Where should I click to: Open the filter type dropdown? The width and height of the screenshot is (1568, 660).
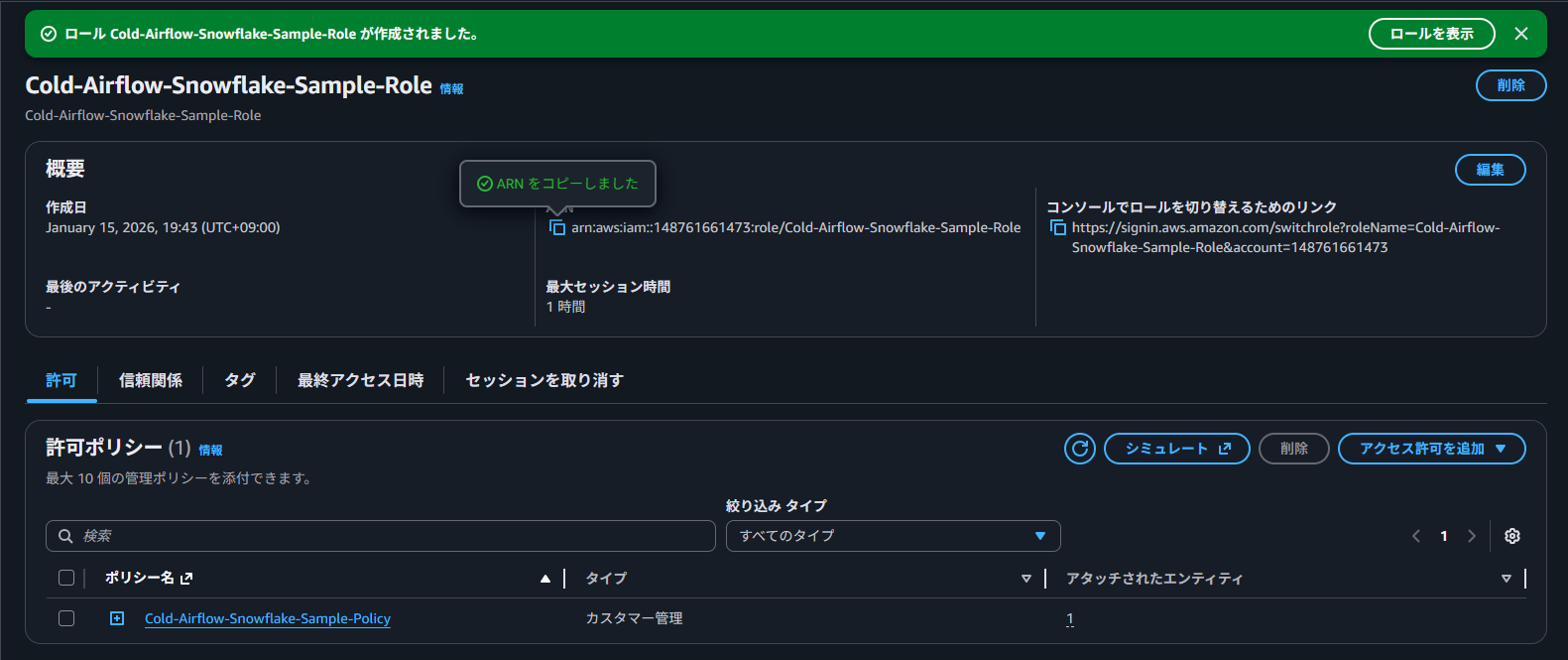(893, 536)
